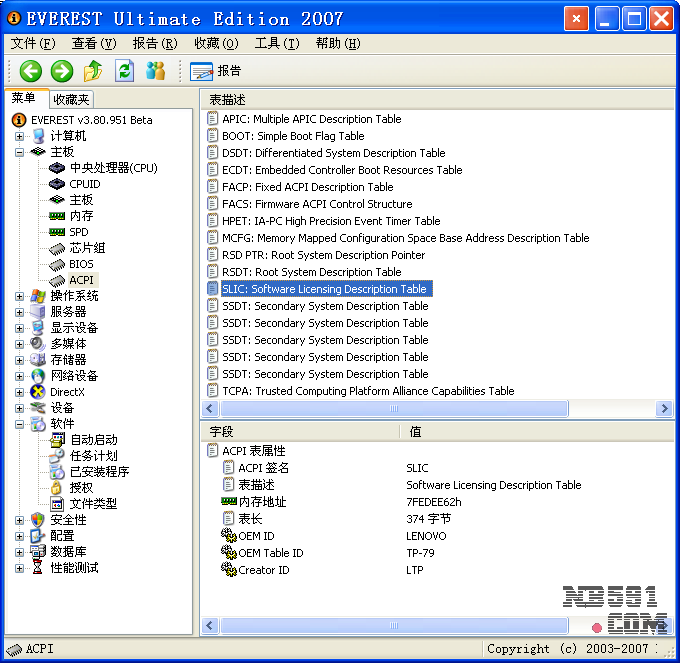Select the BIOS item in tree
The width and height of the screenshot is (680, 663).
(81, 264)
